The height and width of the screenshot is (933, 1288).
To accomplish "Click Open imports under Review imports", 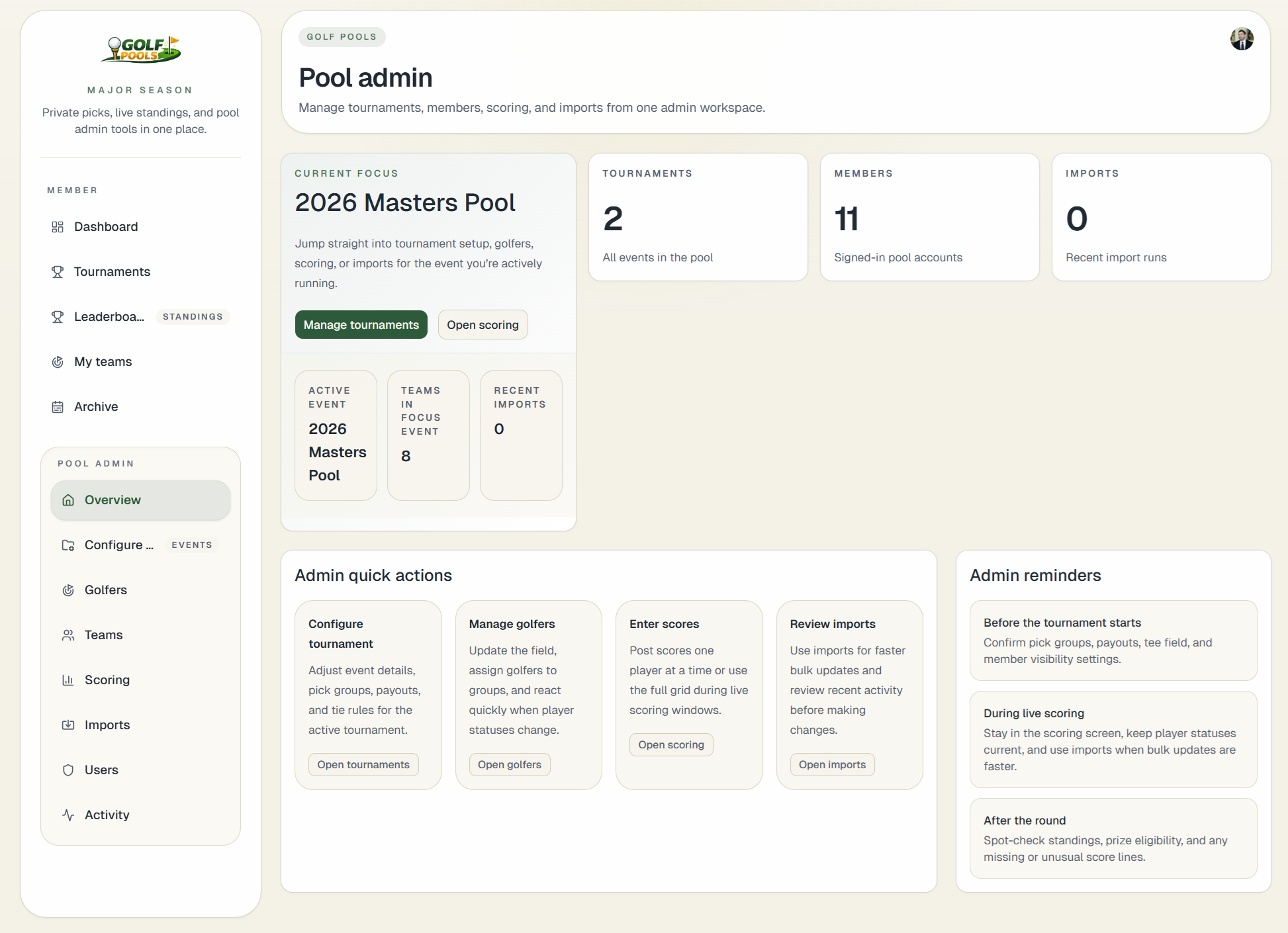I will tap(832, 764).
